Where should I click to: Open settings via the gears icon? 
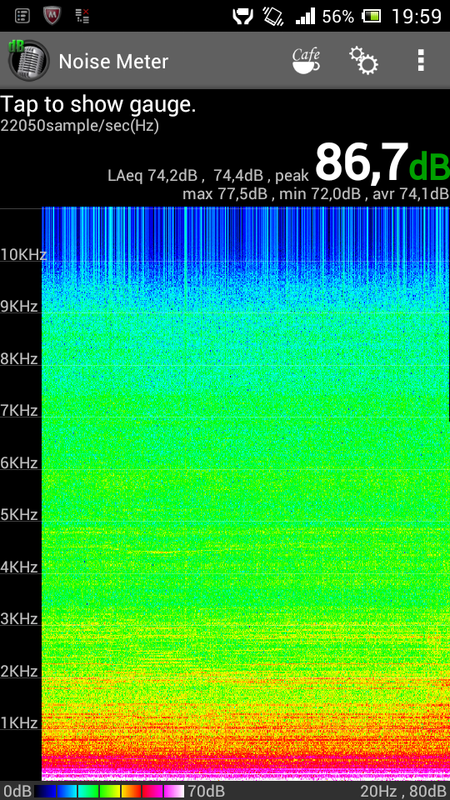tap(364, 61)
